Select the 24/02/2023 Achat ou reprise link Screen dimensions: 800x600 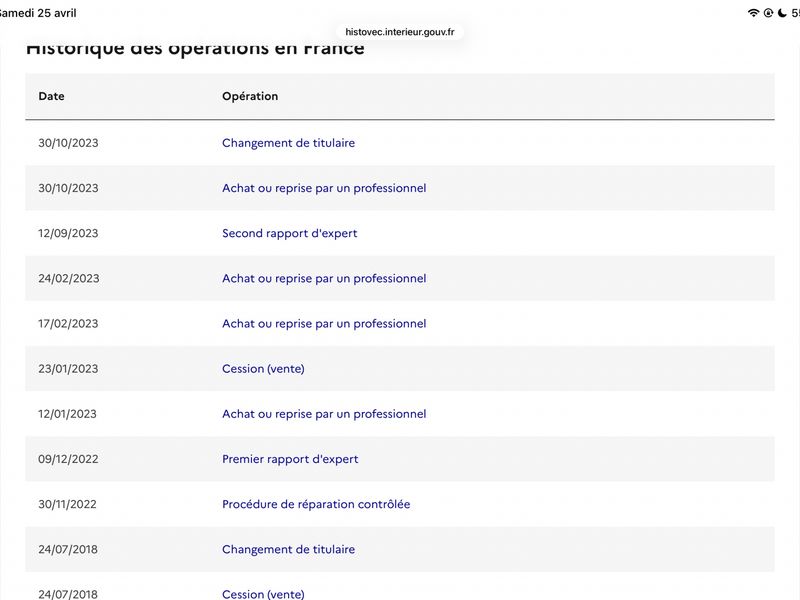click(324, 278)
